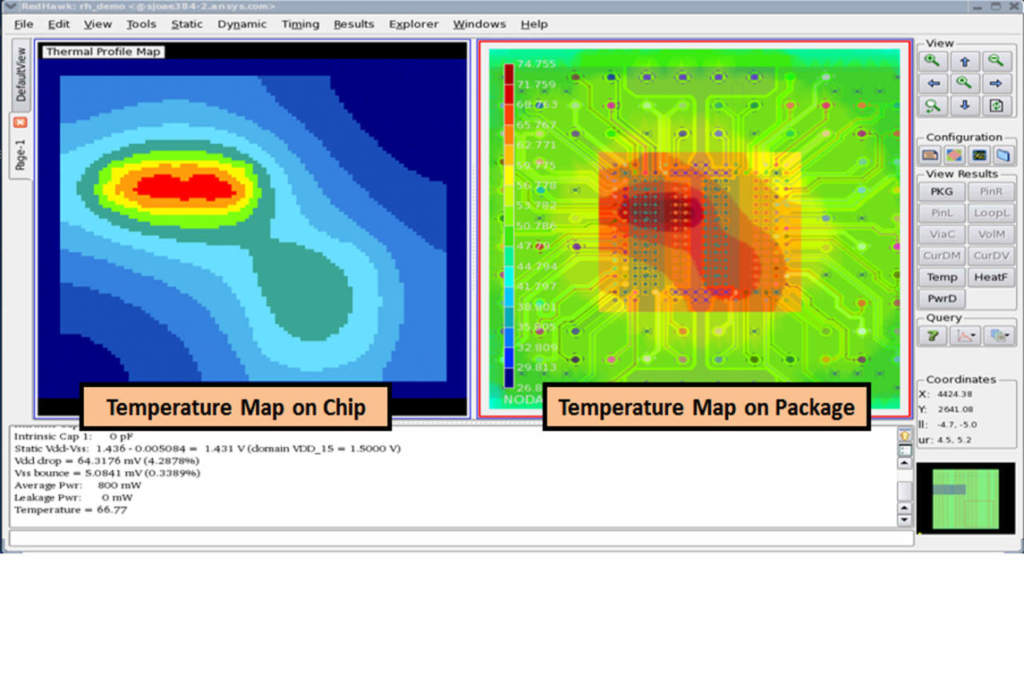This screenshot has width=1024, height=682.
Task: Click the green question mark Query icon
Action: tap(933, 336)
